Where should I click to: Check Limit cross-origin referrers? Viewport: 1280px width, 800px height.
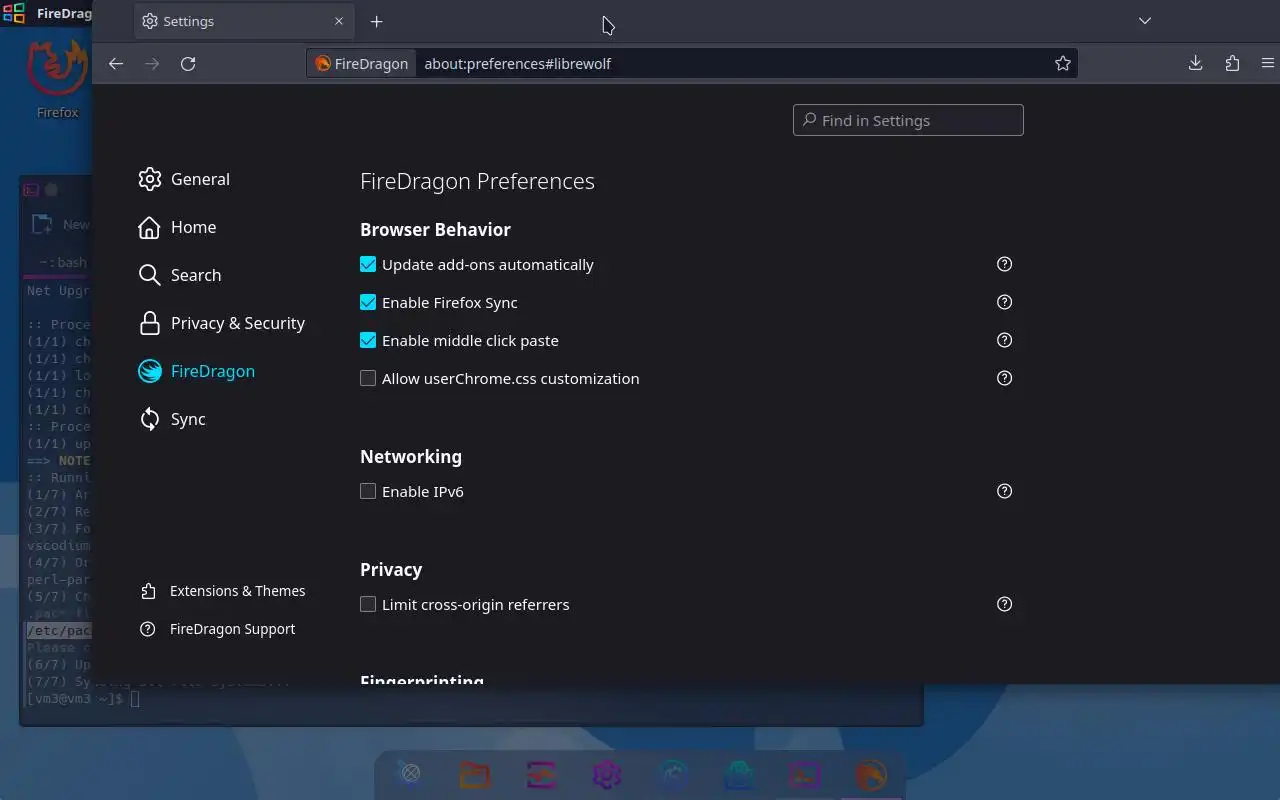point(368,604)
